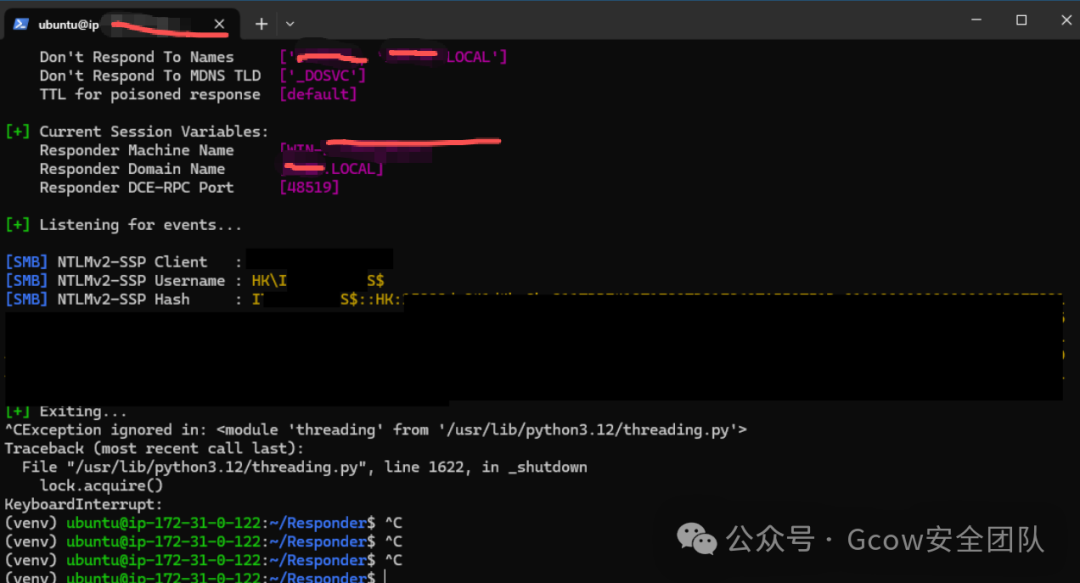Image resolution: width=1080 pixels, height=583 pixels.
Task: Click "Responder DCE-RPC Port" label
Action: coord(136,187)
